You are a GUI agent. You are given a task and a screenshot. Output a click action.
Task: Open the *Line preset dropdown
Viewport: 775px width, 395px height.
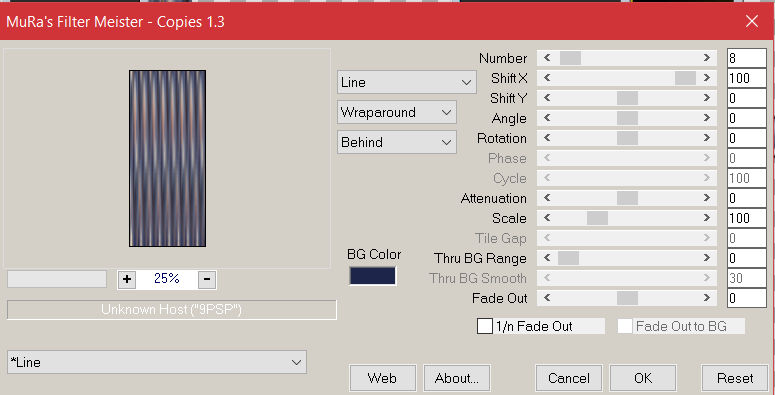157,362
